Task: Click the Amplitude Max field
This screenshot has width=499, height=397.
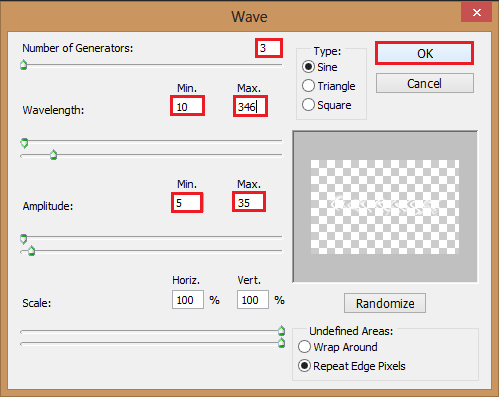Action: pos(249,202)
